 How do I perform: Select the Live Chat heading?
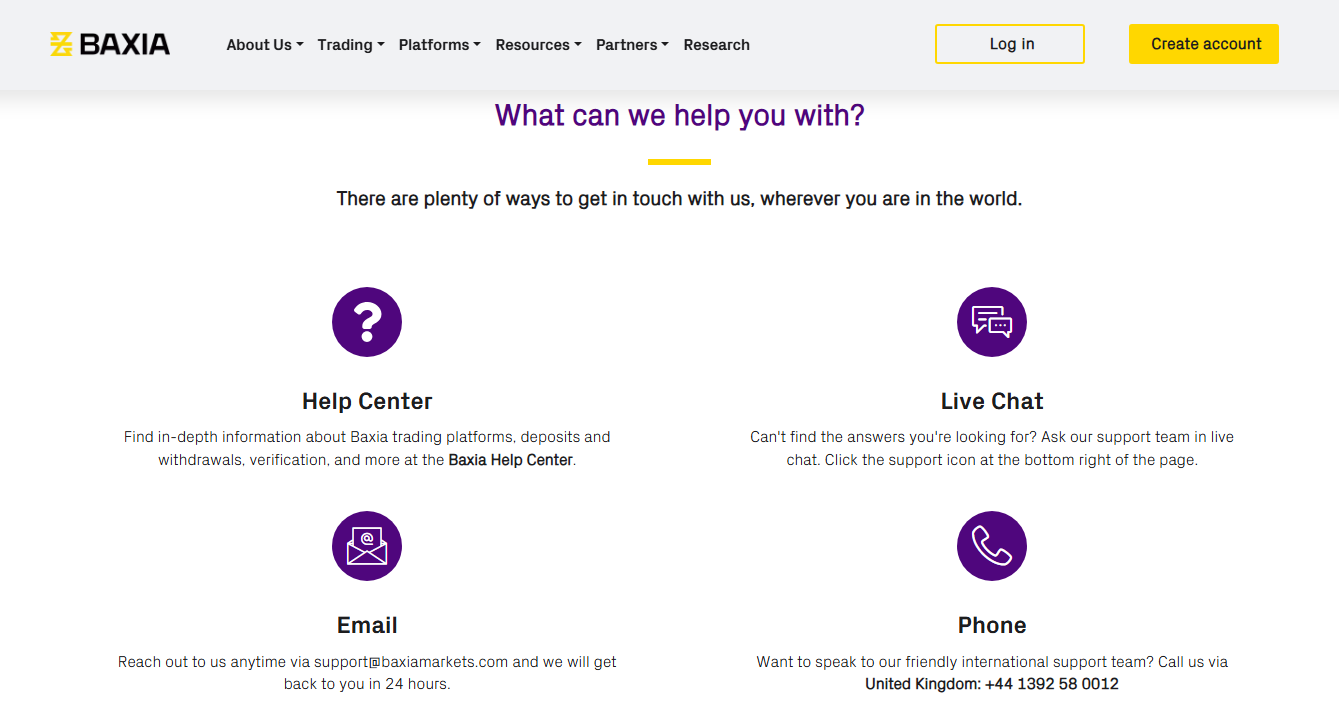click(992, 401)
